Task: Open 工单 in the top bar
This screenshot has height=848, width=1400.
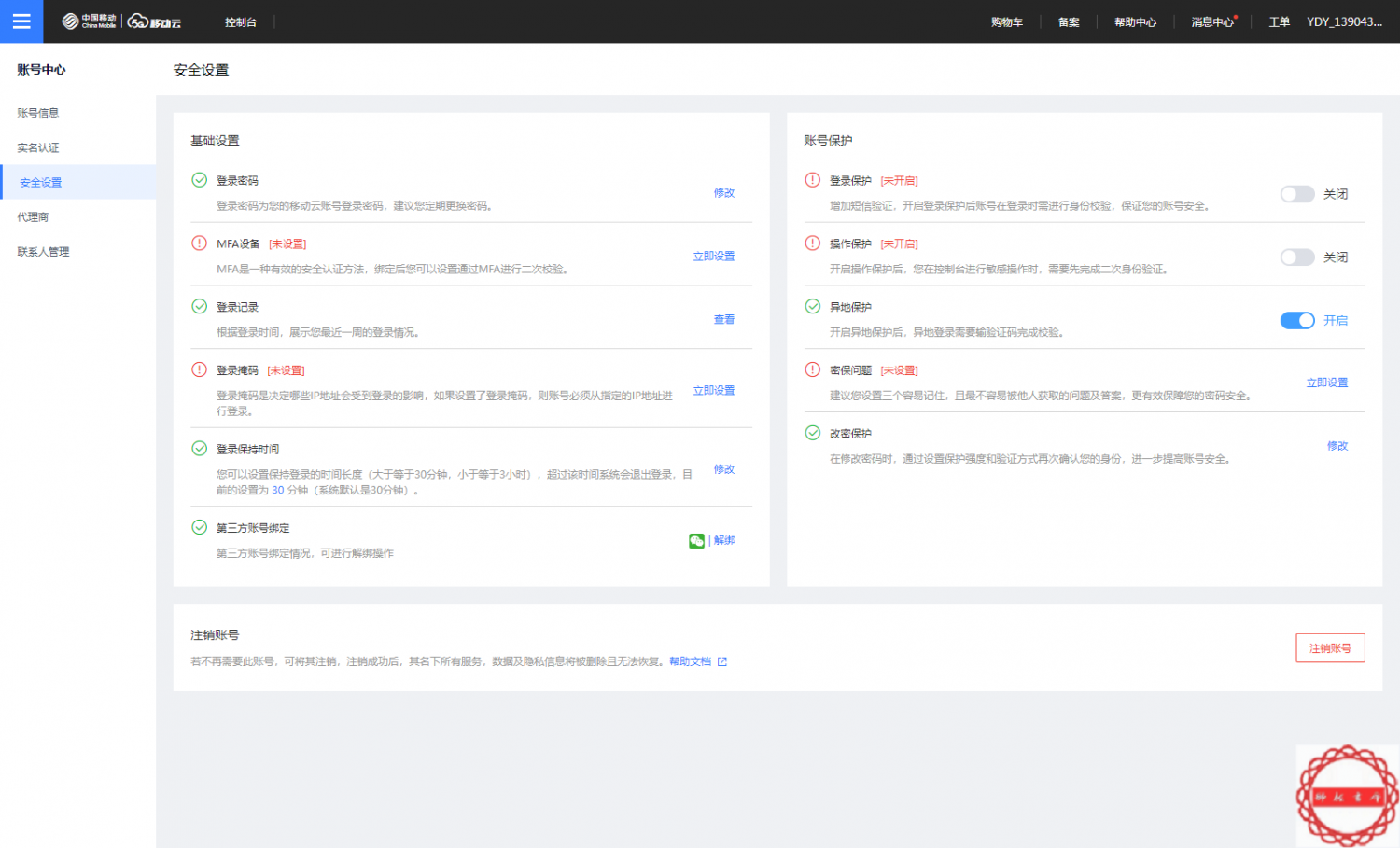Action: [x=1279, y=22]
